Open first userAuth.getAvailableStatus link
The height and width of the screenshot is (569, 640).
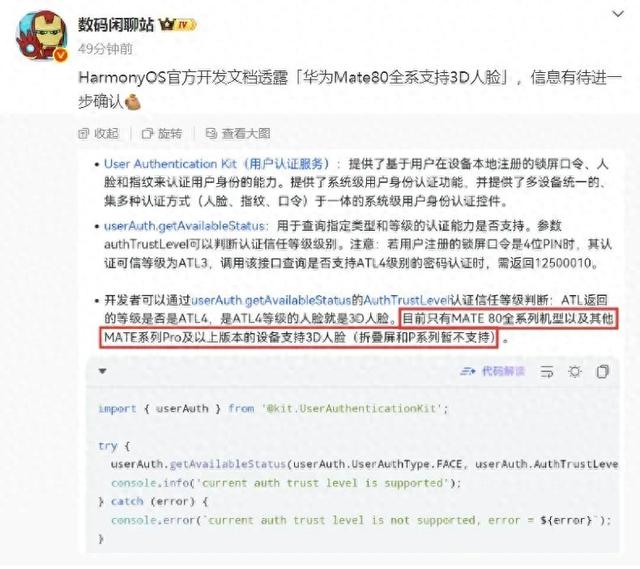(184, 226)
